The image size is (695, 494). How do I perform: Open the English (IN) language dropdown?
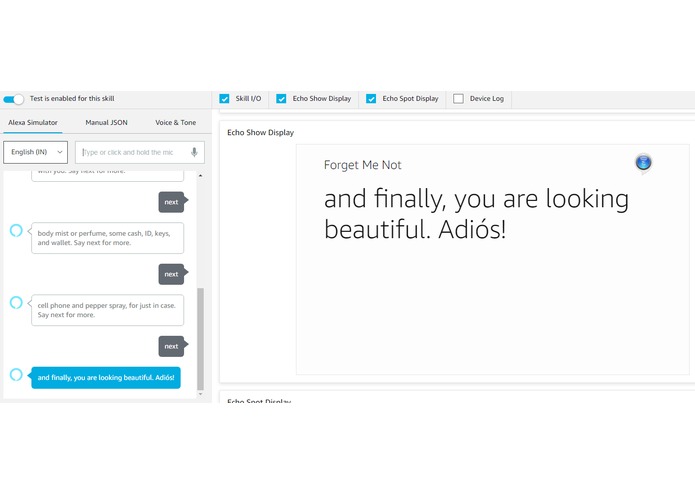click(x=35, y=152)
